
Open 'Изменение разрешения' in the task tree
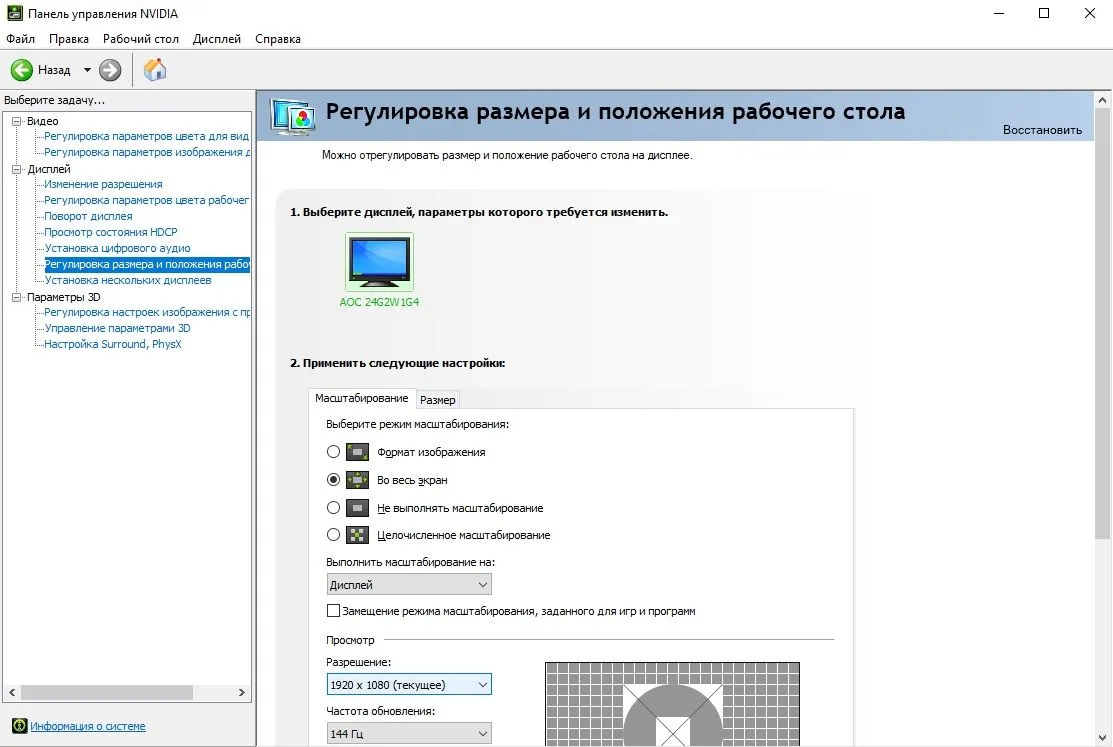coord(103,184)
